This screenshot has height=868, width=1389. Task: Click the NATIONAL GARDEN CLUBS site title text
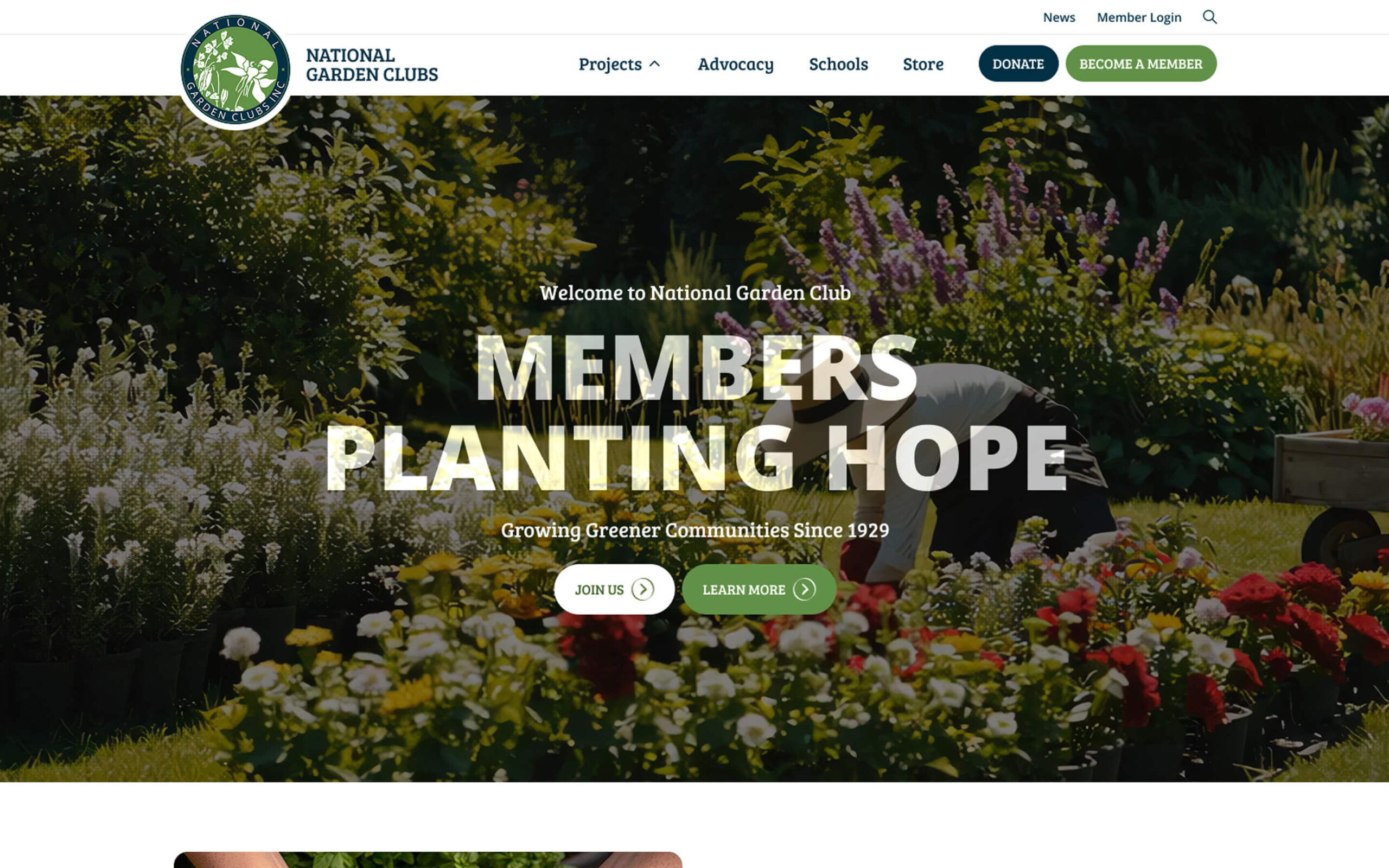(x=371, y=65)
